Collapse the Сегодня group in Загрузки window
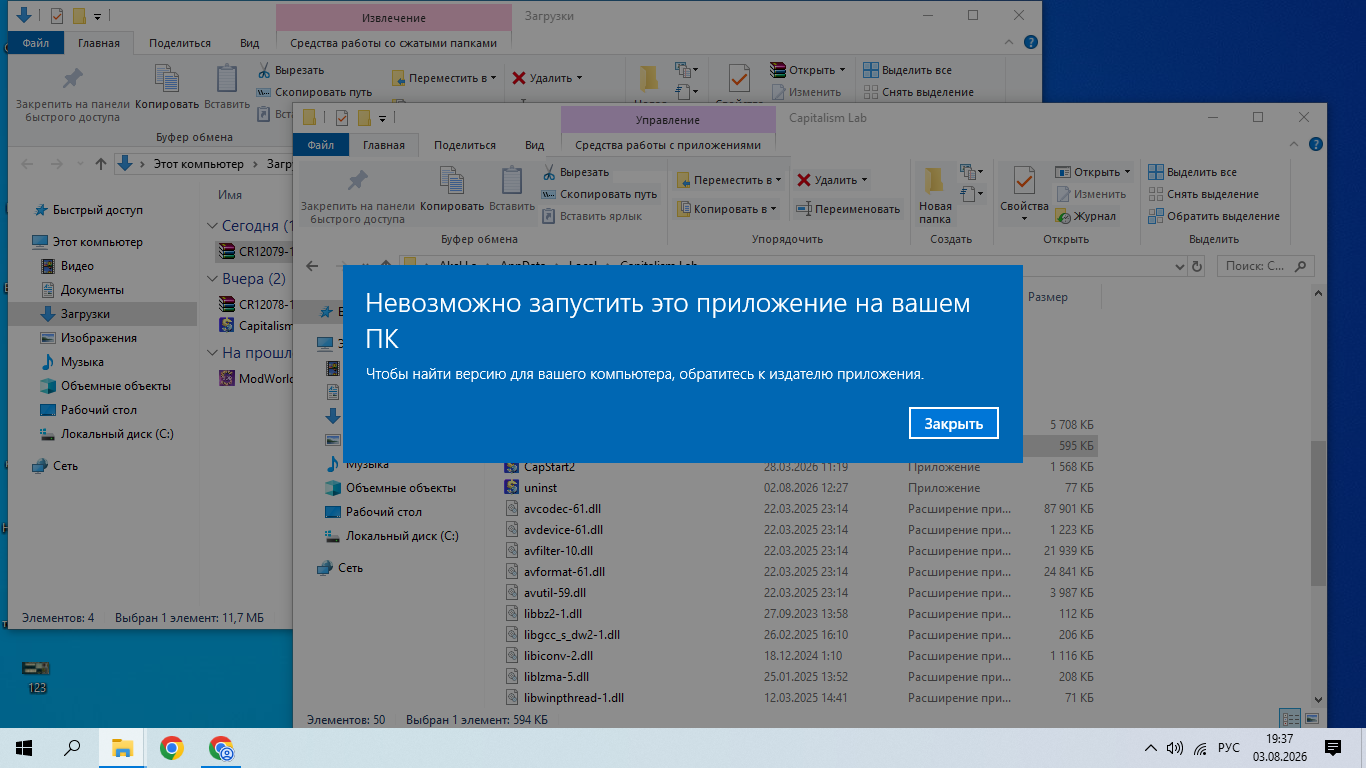Image resolution: width=1366 pixels, height=768 pixels. 212,226
